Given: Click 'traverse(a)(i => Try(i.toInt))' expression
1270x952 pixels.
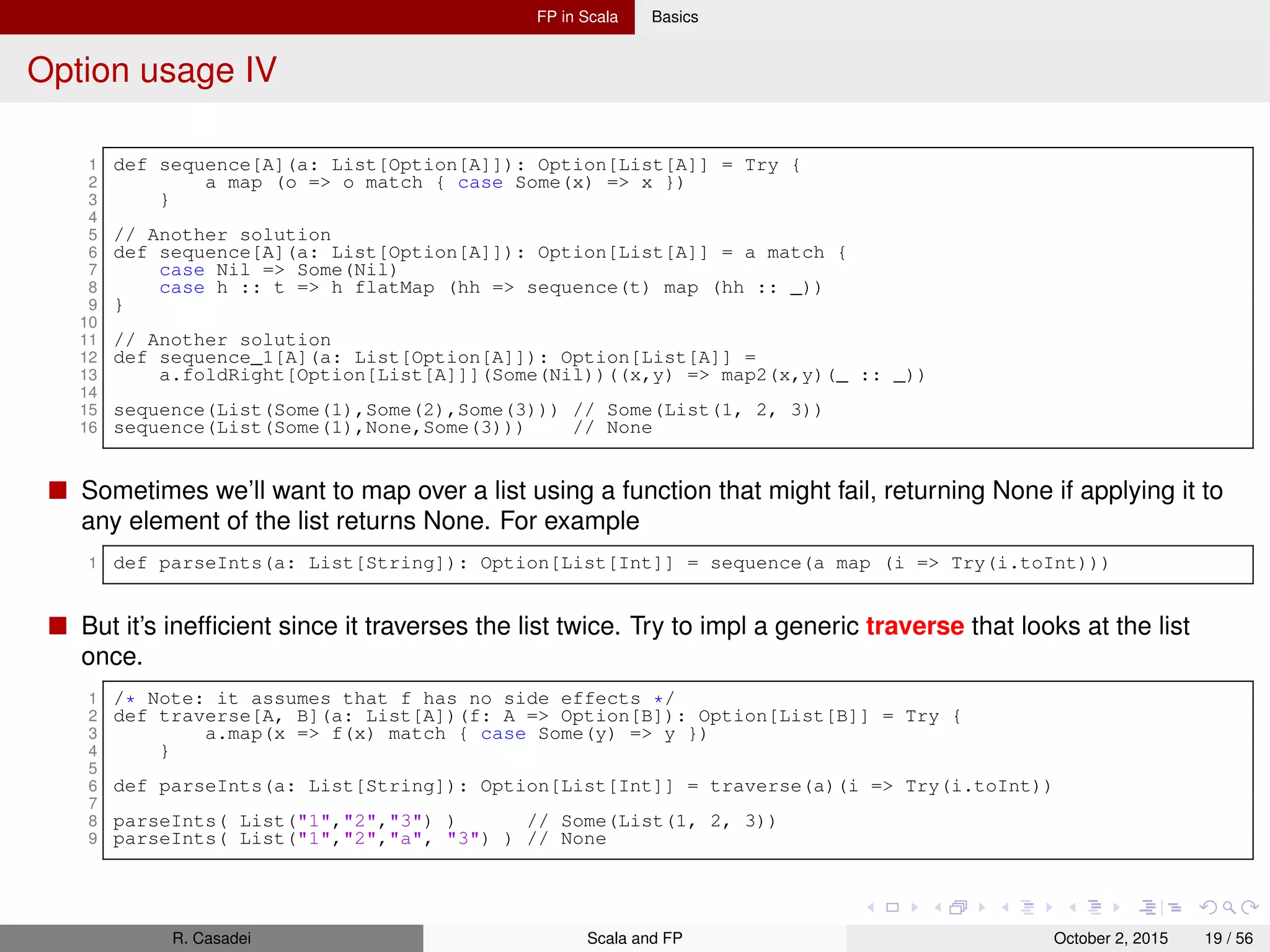Looking at the screenshot, I should pyautogui.click(x=881, y=786).
